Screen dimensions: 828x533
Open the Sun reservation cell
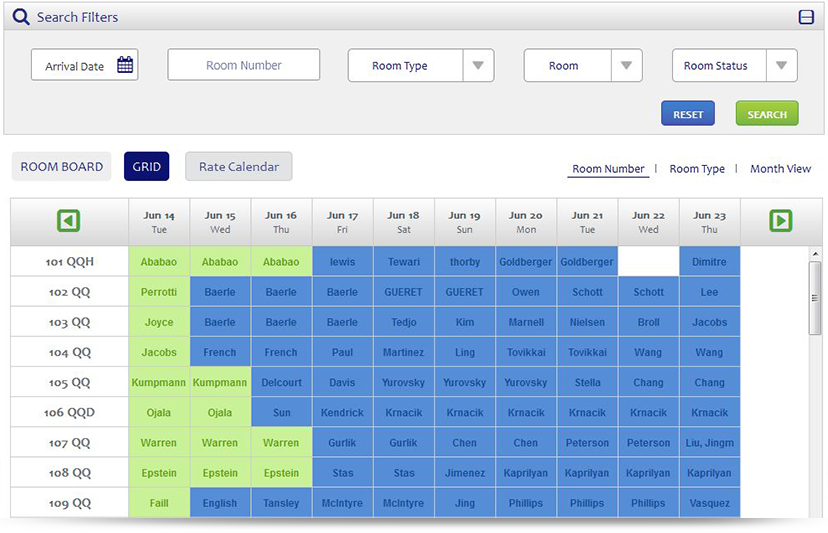[281, 413]
